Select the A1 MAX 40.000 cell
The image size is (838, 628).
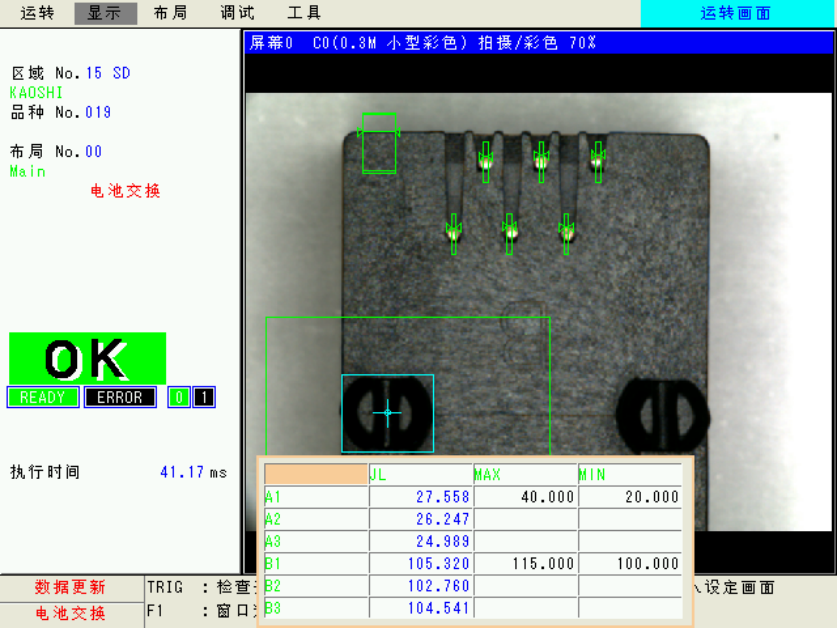(x=525, y=497)
